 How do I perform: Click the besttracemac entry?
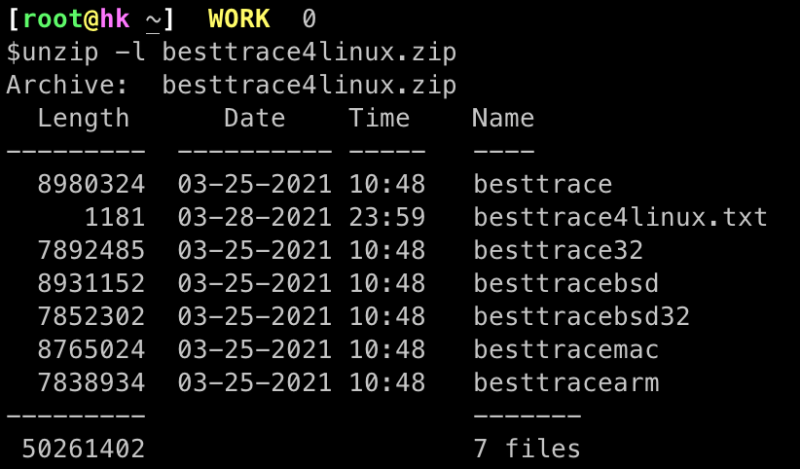click(x=566, y=350)
